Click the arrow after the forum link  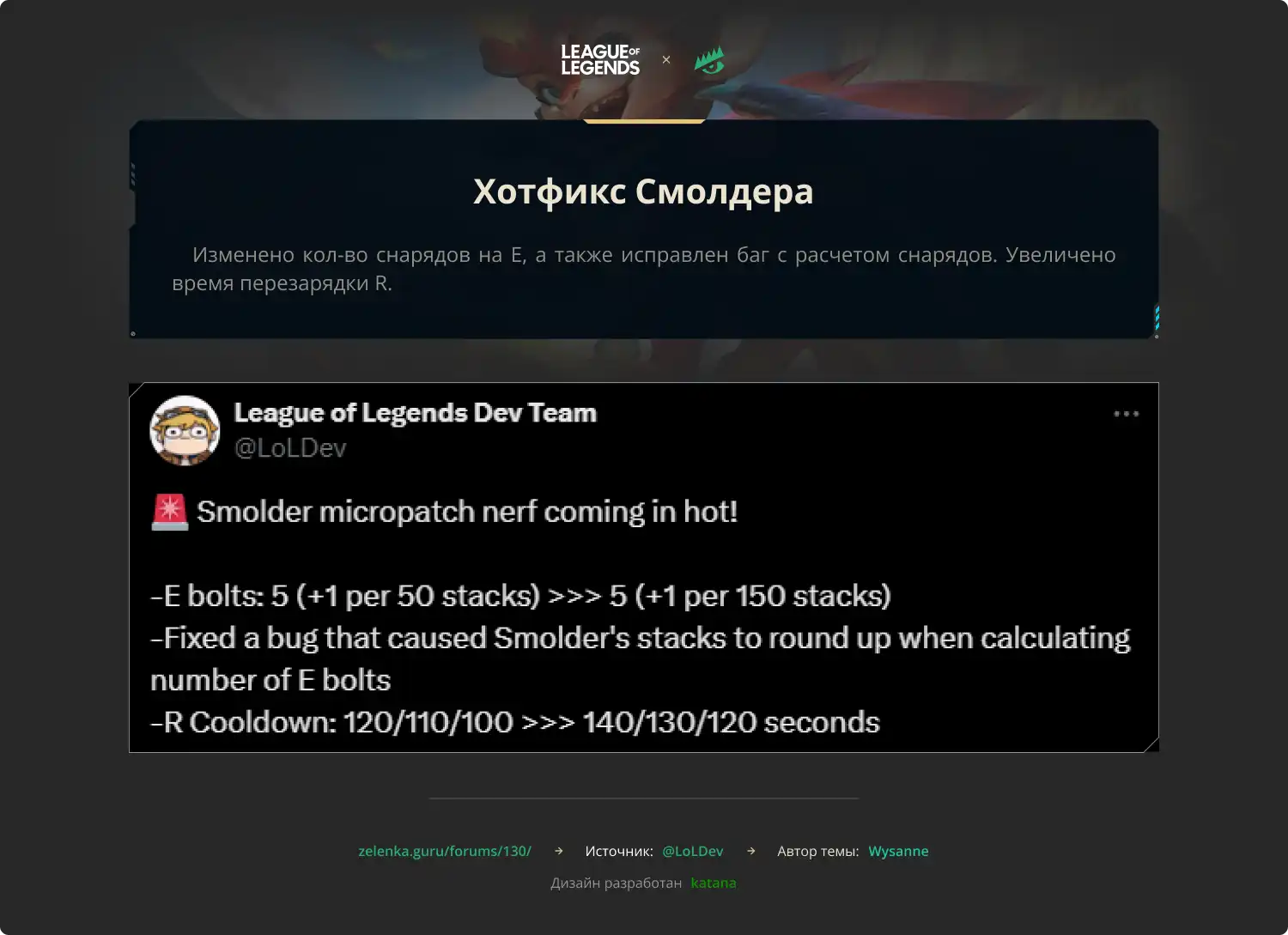pyautogui.click(x=559, y=851)
